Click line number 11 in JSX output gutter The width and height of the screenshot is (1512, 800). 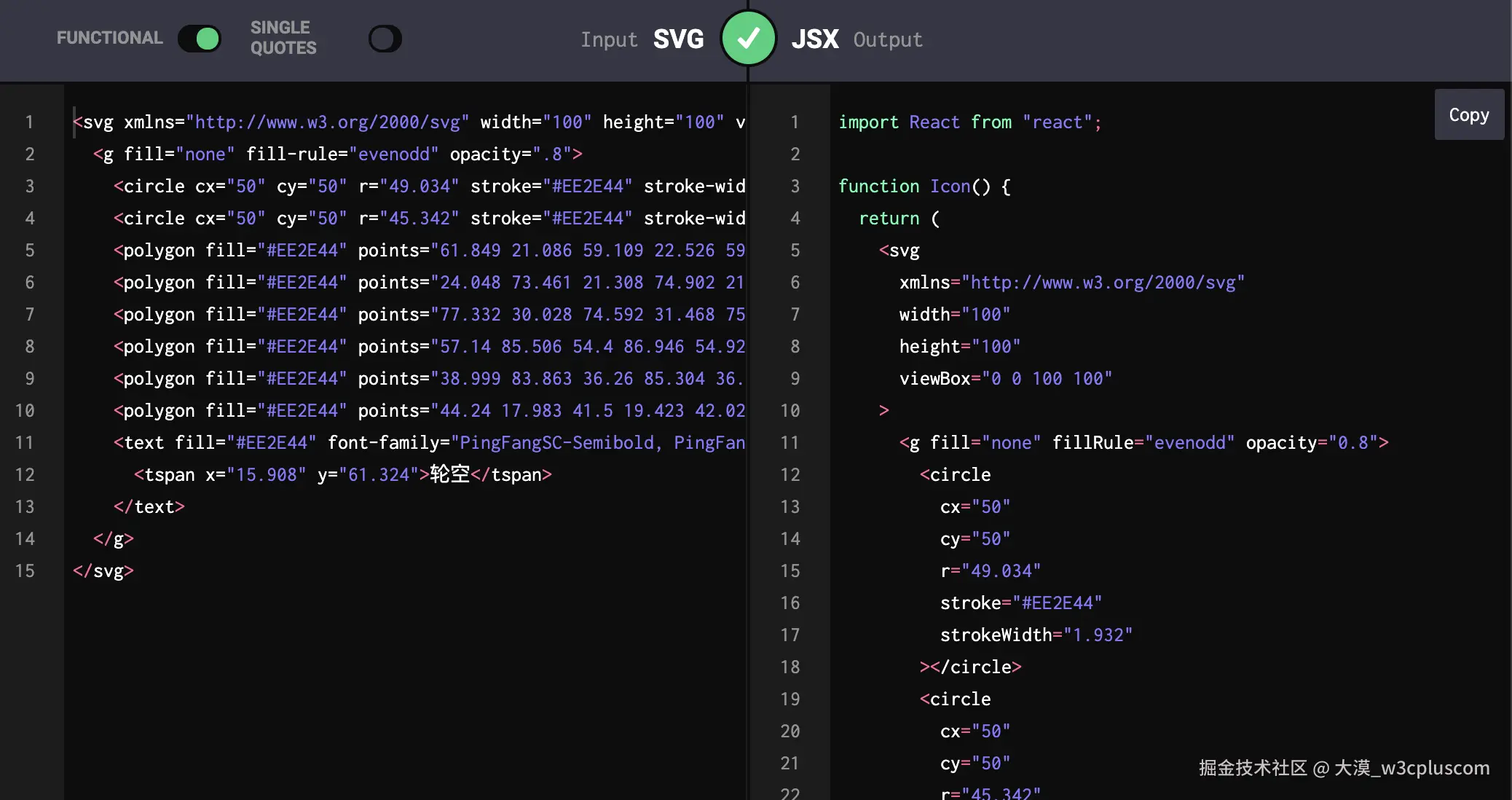pyautogui.click(x=790, y=442)
